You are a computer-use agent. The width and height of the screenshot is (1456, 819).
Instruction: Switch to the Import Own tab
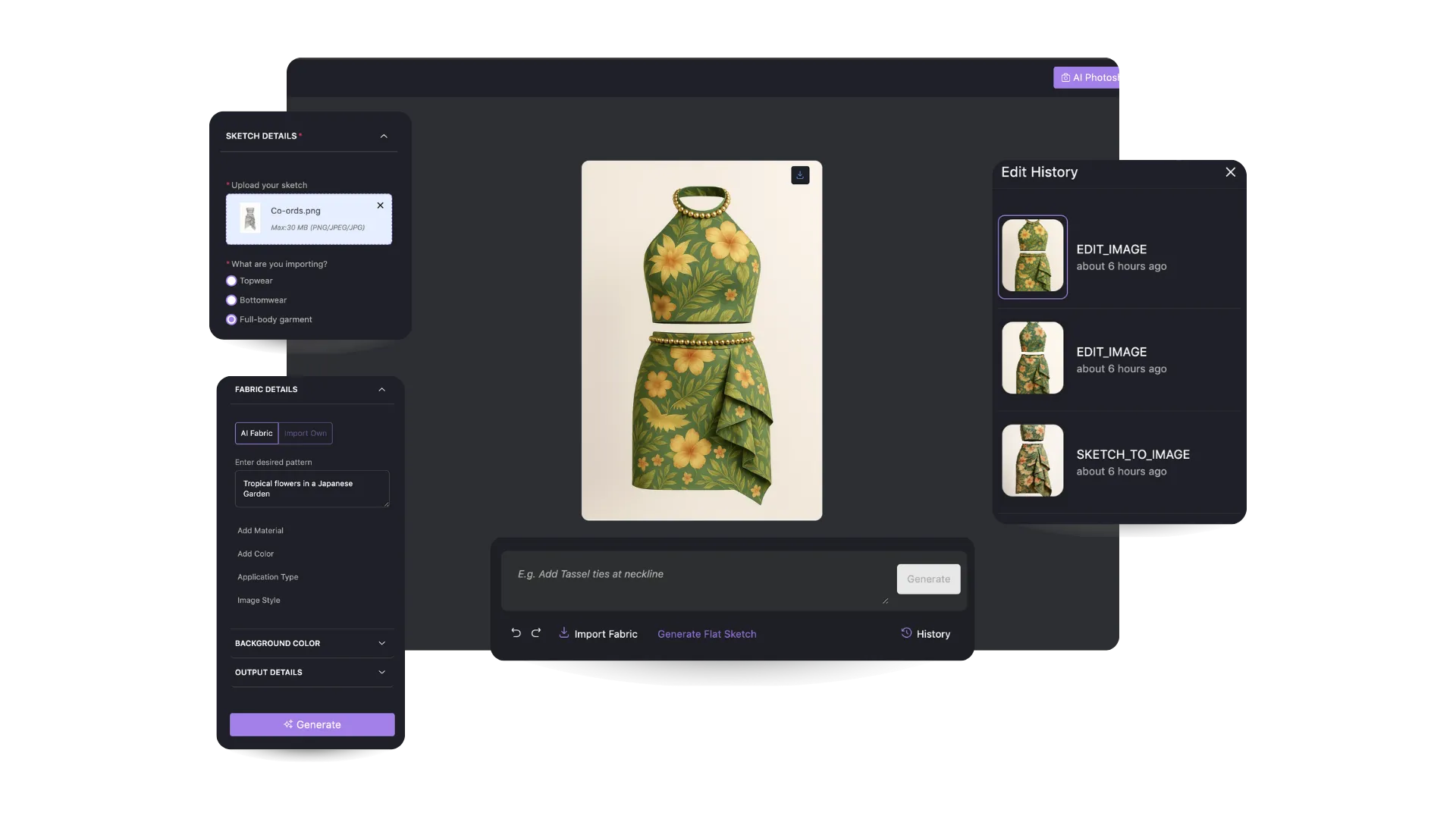pyautogui.click(x=306, y=433)
